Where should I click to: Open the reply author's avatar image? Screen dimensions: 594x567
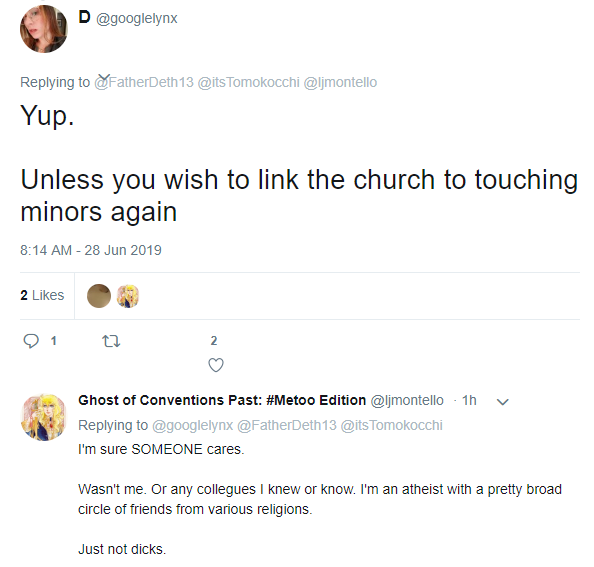(x=44, y=417)
